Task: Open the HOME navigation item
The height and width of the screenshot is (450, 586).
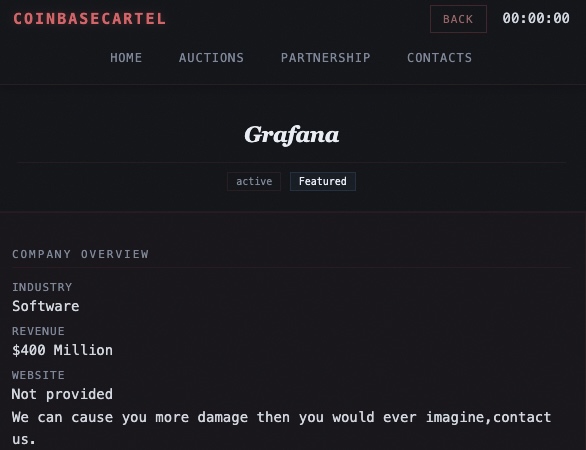Action: tap(126, 58)
